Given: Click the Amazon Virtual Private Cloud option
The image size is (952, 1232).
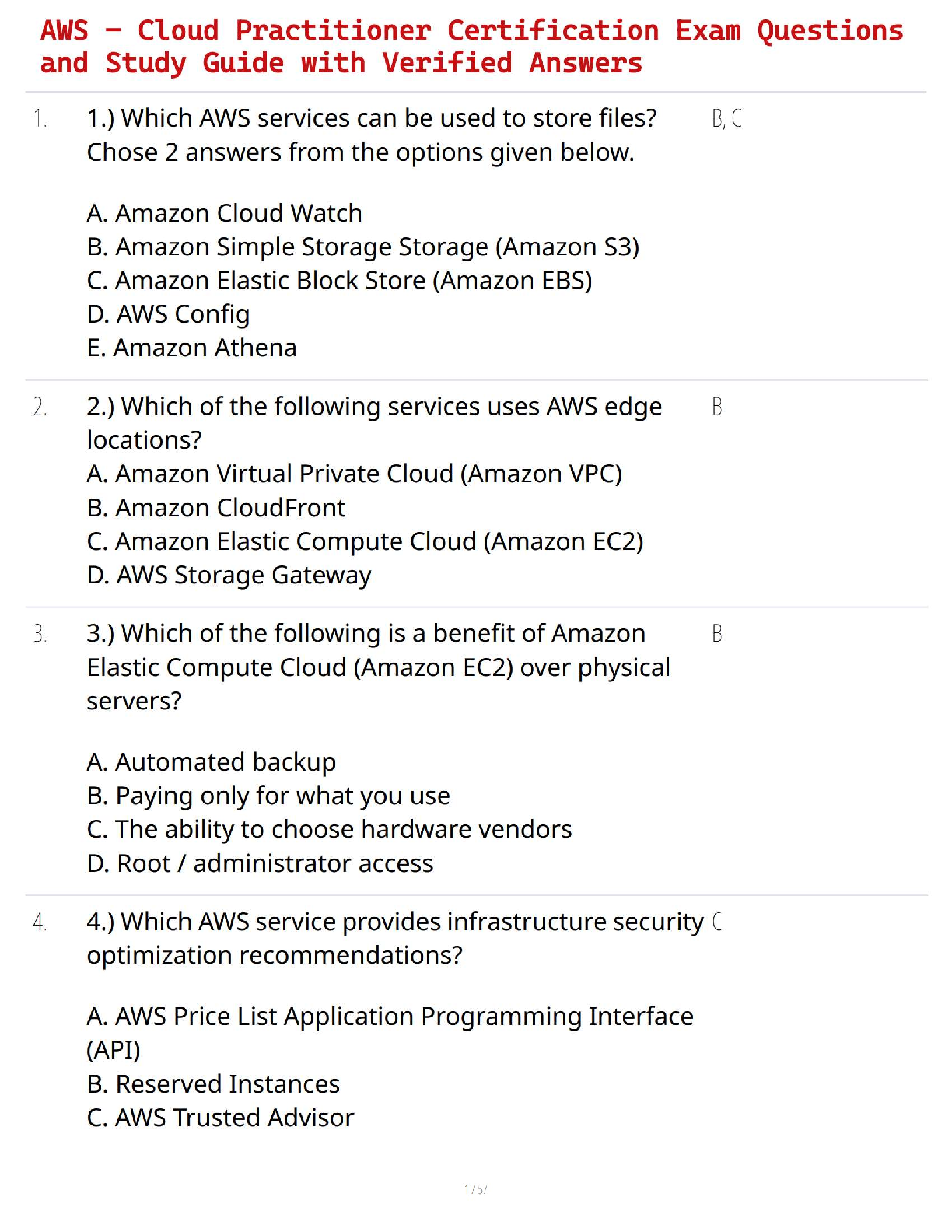Looking at the screenshot, I should (354, 474).
